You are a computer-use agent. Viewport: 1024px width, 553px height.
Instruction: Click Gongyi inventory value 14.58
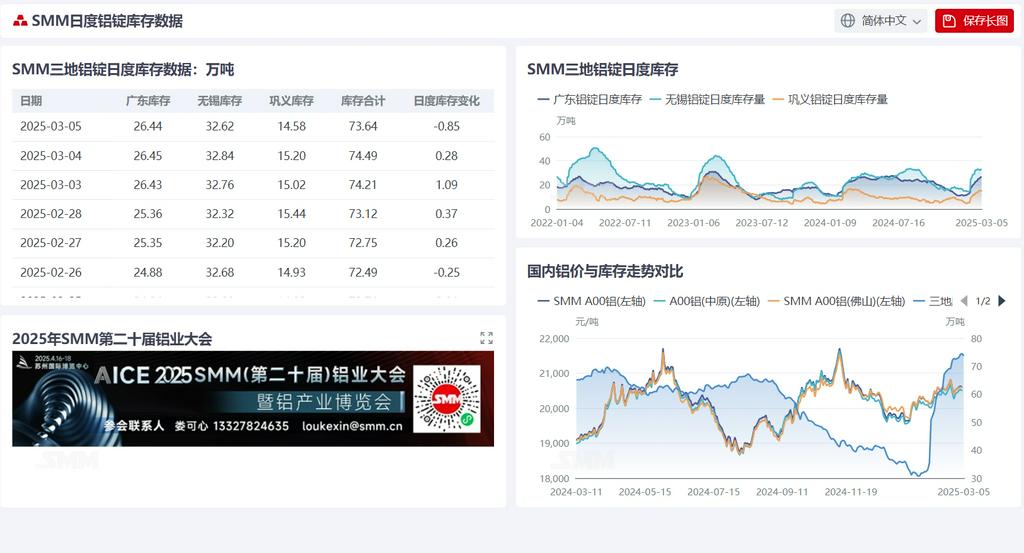[x=291, y=126]
